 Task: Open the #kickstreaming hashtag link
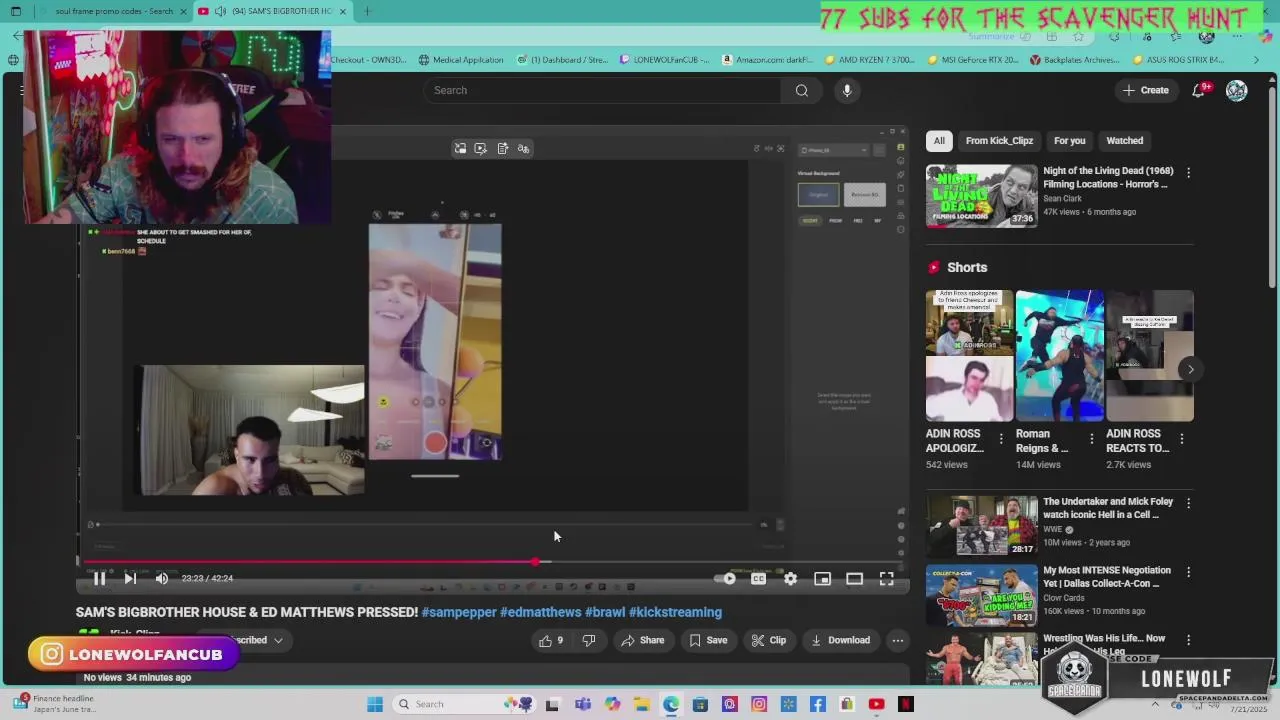(675, 612)
